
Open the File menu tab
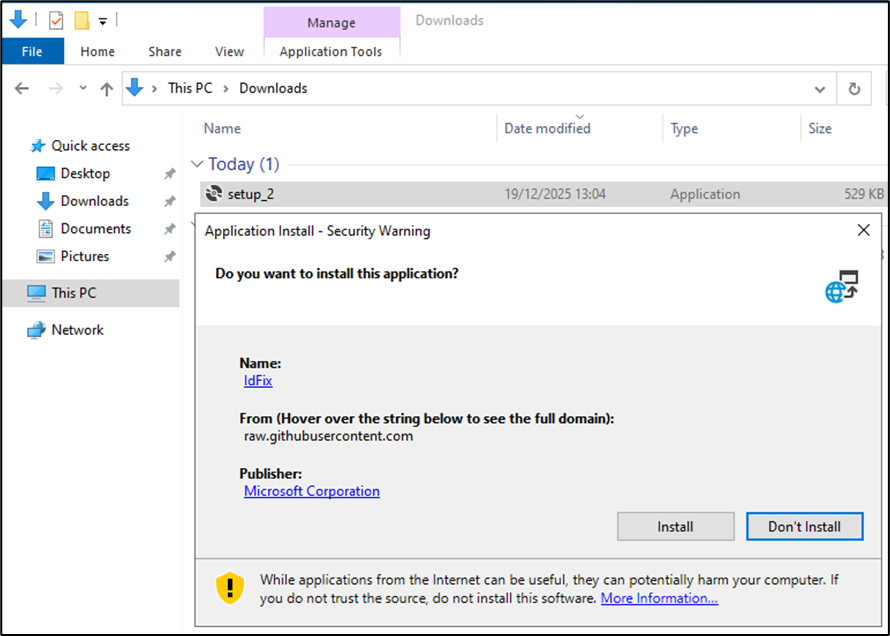(x=32, y=52)
